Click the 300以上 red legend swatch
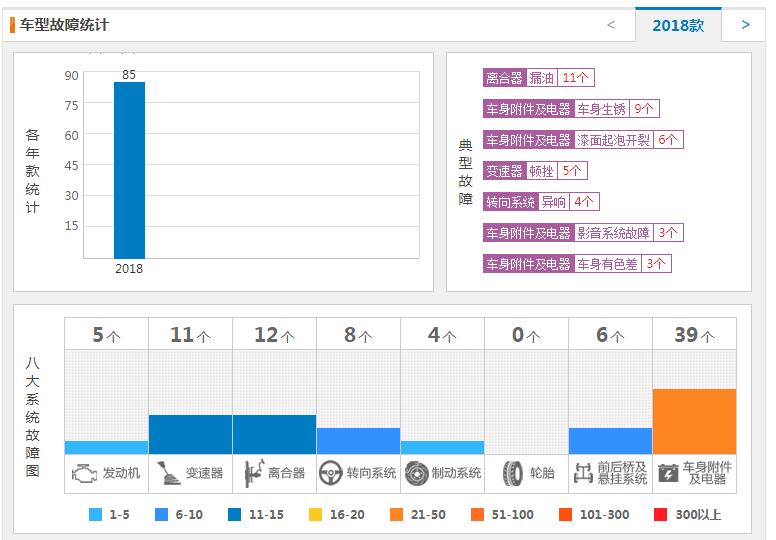 (661, 515)
